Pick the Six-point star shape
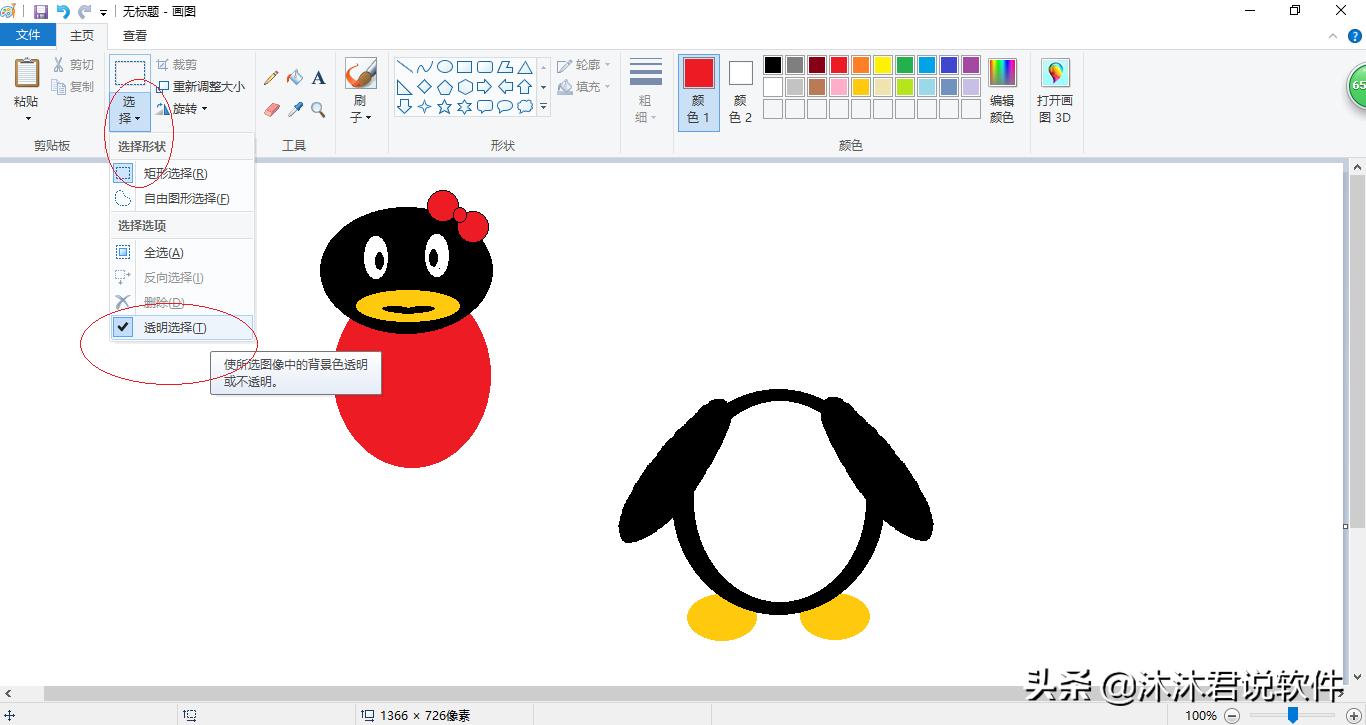The image size is (1366, 725). coord(465,107)
